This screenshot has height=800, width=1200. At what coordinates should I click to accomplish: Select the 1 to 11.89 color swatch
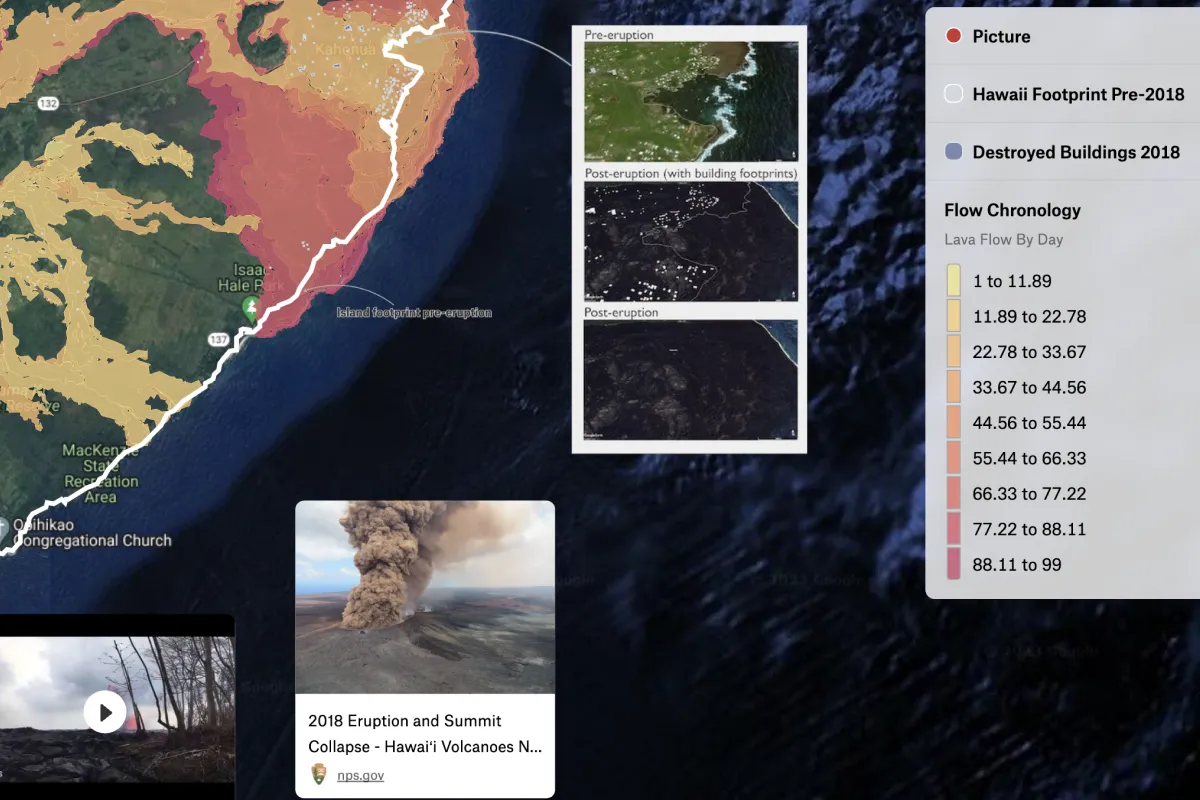953,281
